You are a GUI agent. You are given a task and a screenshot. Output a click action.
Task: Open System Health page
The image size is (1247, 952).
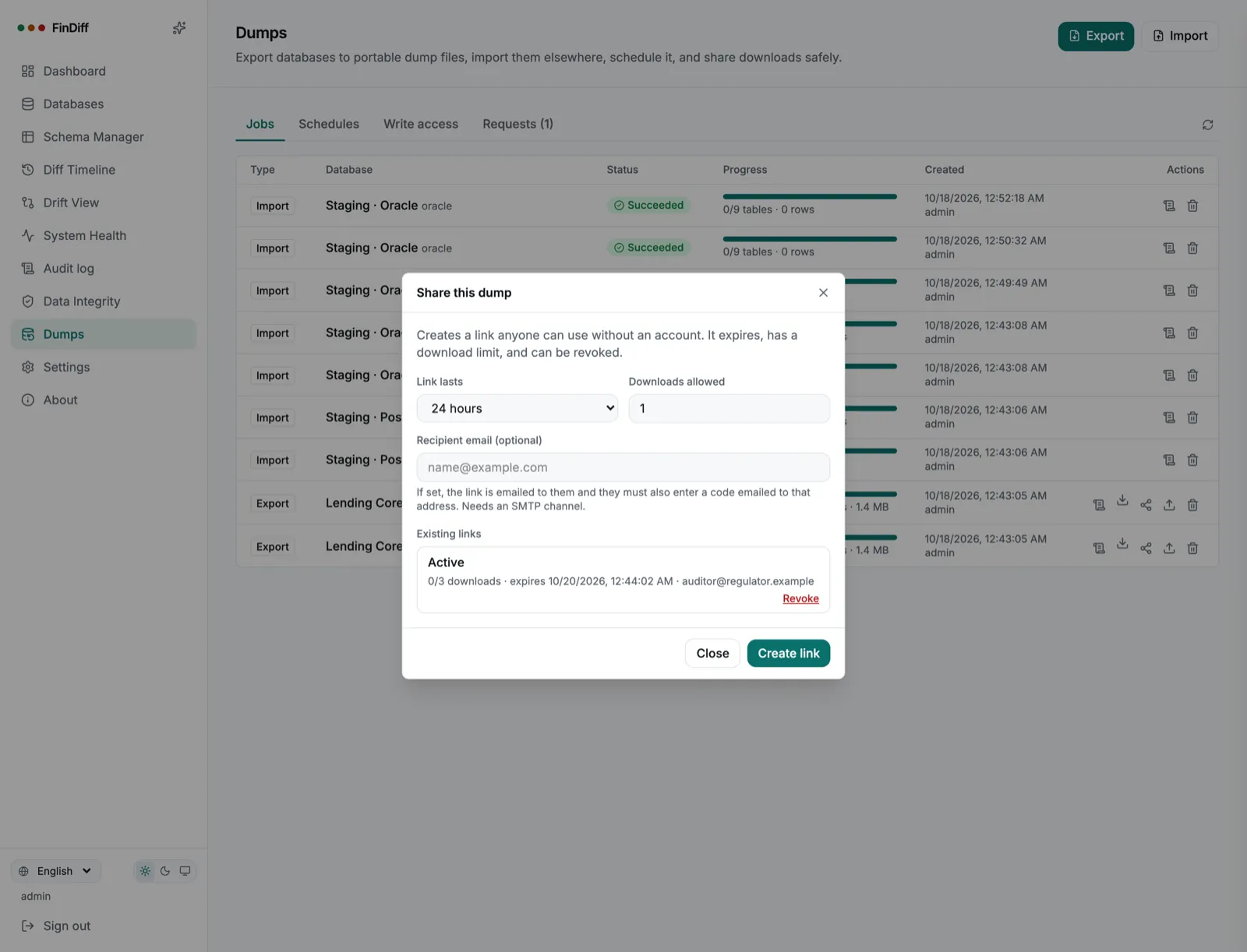click(104, 235)
